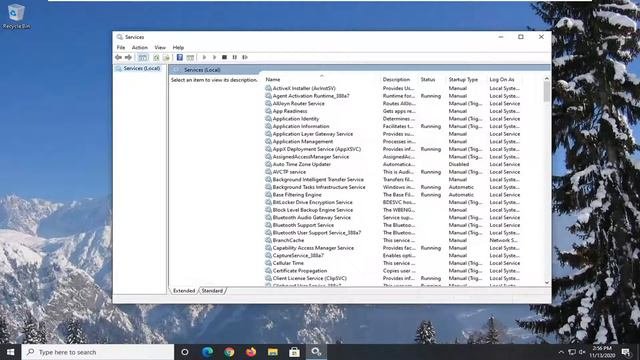Select the Base Filtering Engine service
640x360 pixels.
[297, 195]
